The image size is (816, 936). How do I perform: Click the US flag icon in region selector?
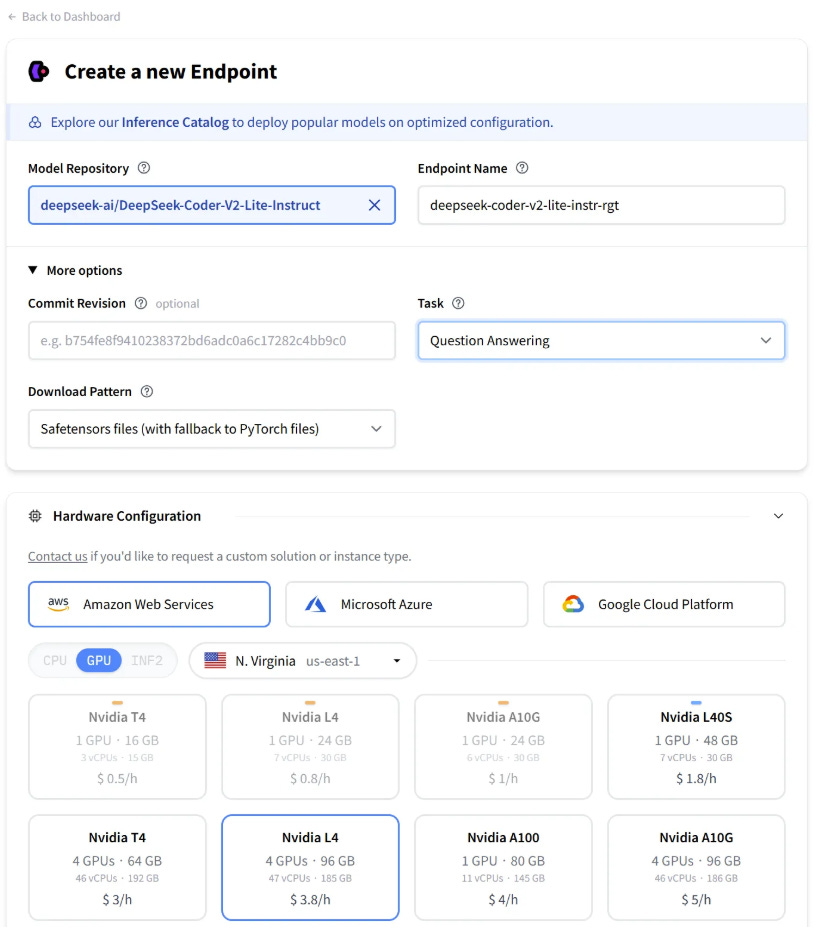click(x=215, y=660)
